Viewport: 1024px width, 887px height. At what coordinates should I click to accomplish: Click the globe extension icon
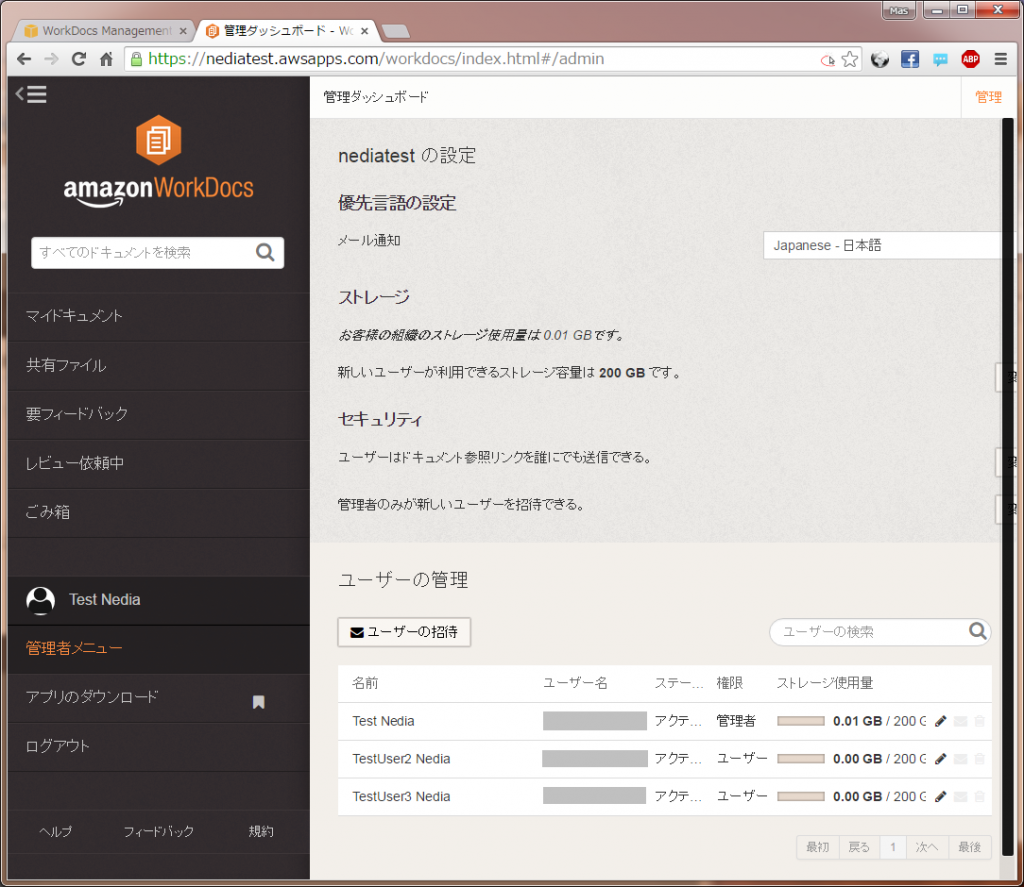[x=880, y=59]
